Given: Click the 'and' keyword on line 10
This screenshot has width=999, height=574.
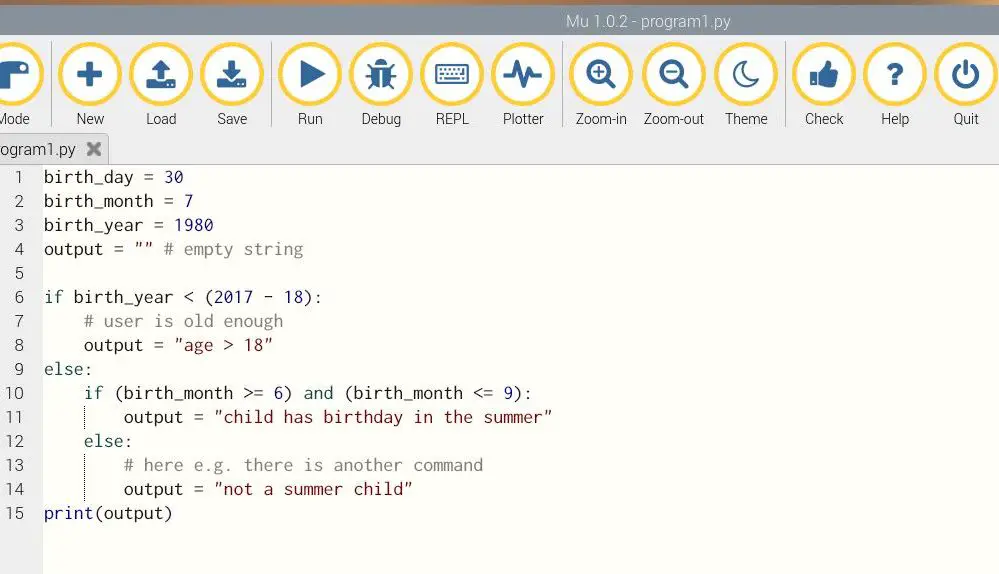Looking at the screenshot, I should click(319, 393).
